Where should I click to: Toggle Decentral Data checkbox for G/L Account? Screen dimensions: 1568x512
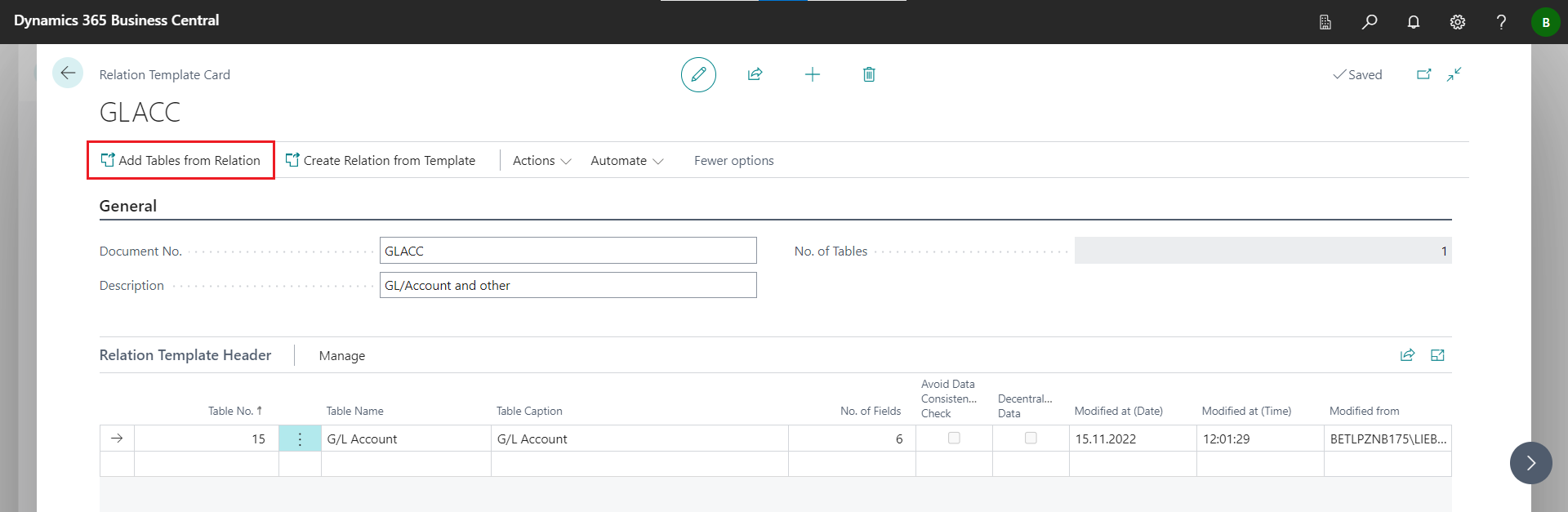(1031, 438)
